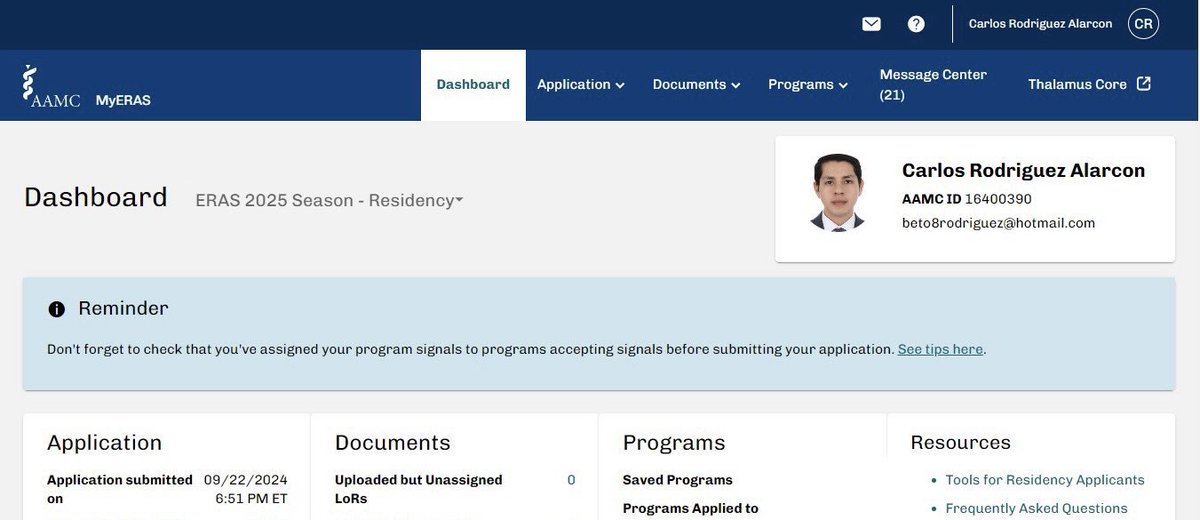The width and height of the screenshot is (1200, 520).
Task: Click the Documents card heading
Action: tap(393, 443)
